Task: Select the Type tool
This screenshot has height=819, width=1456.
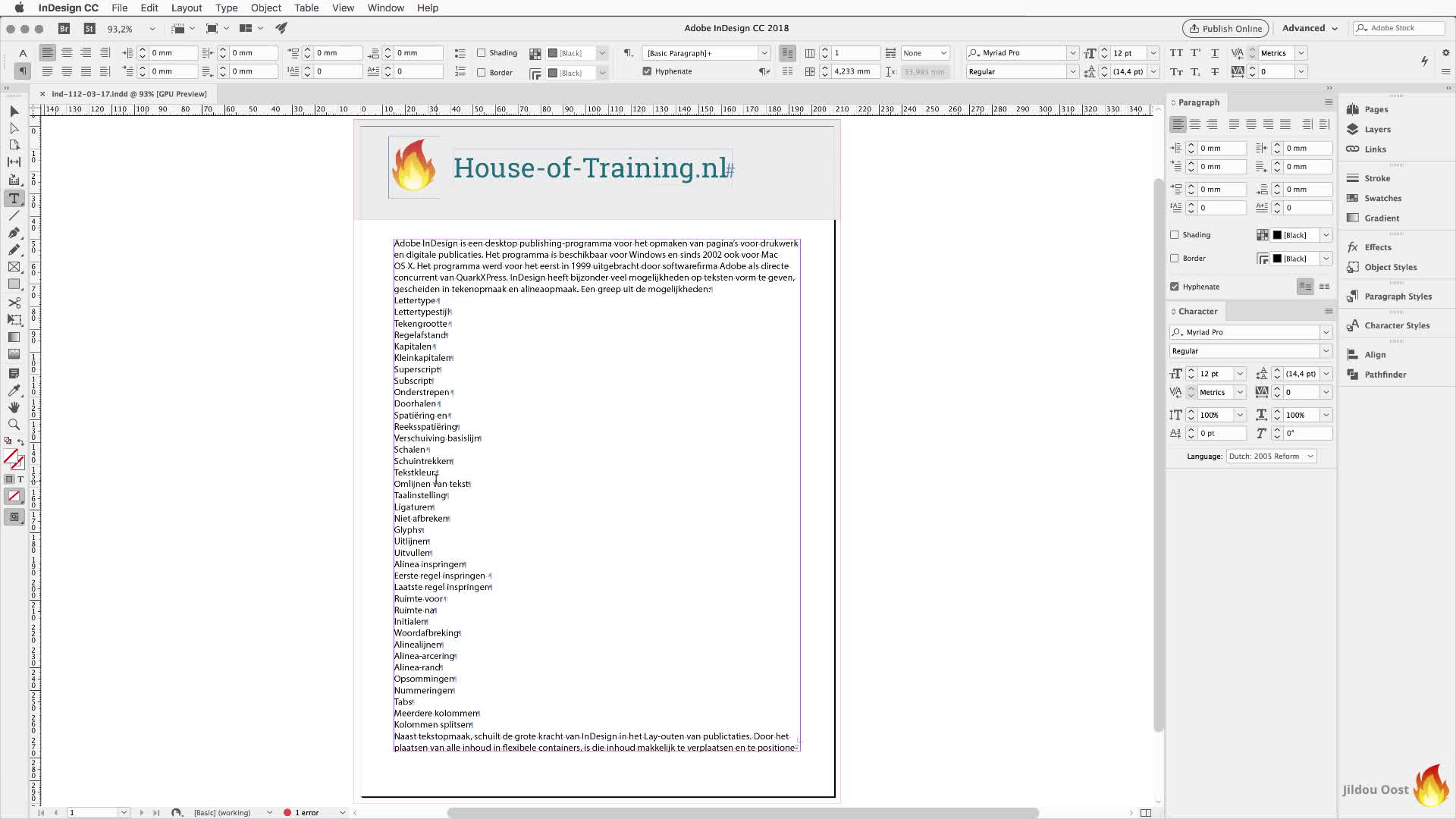Action: tap(14, 199)
